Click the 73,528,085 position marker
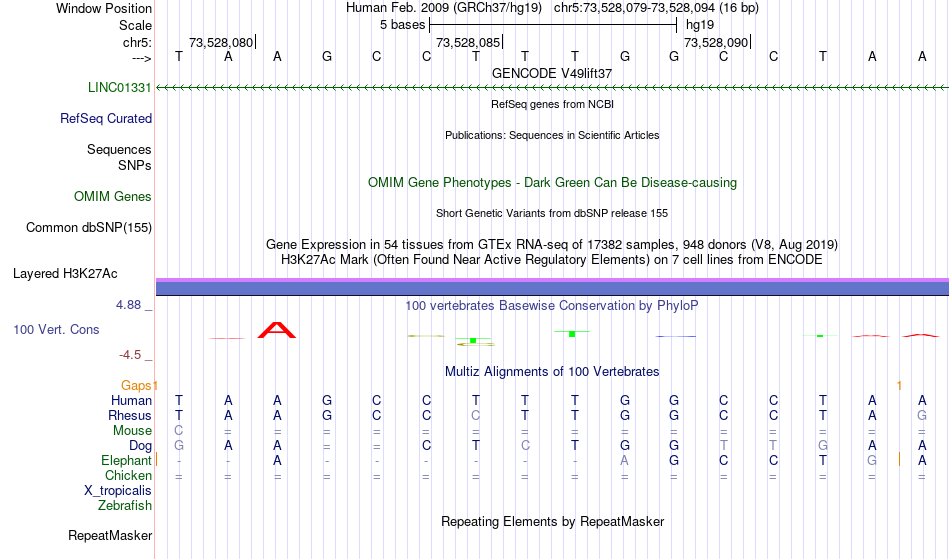 pyautogui.click(x=470, y=42)
